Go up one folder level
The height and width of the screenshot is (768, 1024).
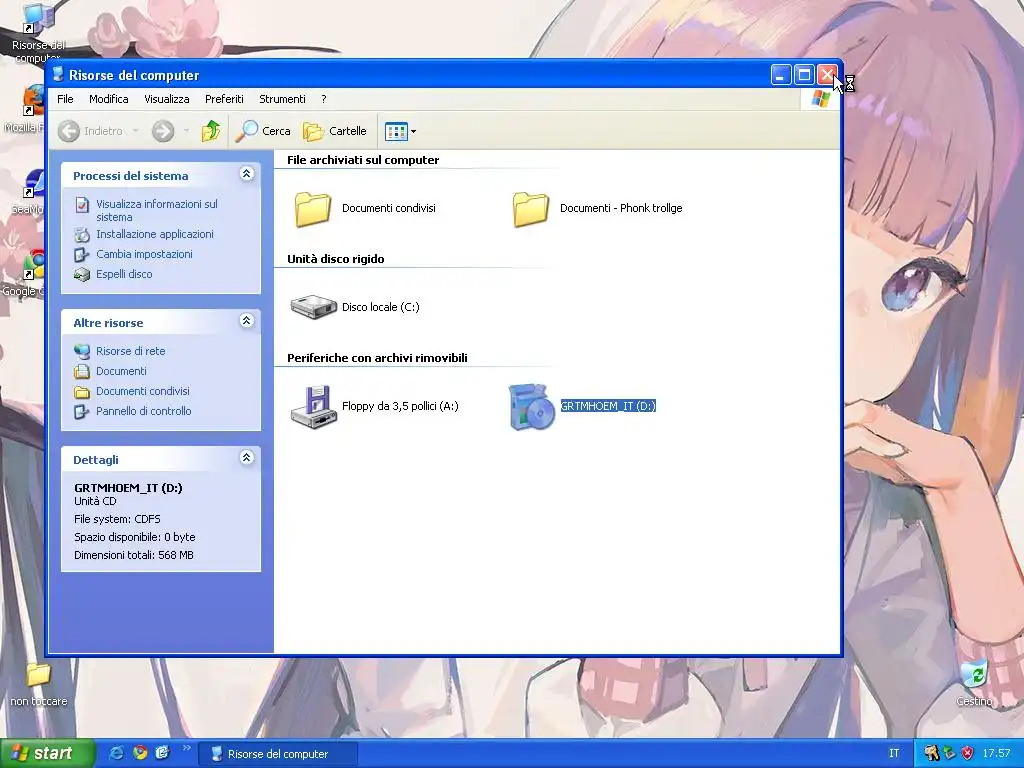coord(210,131)
